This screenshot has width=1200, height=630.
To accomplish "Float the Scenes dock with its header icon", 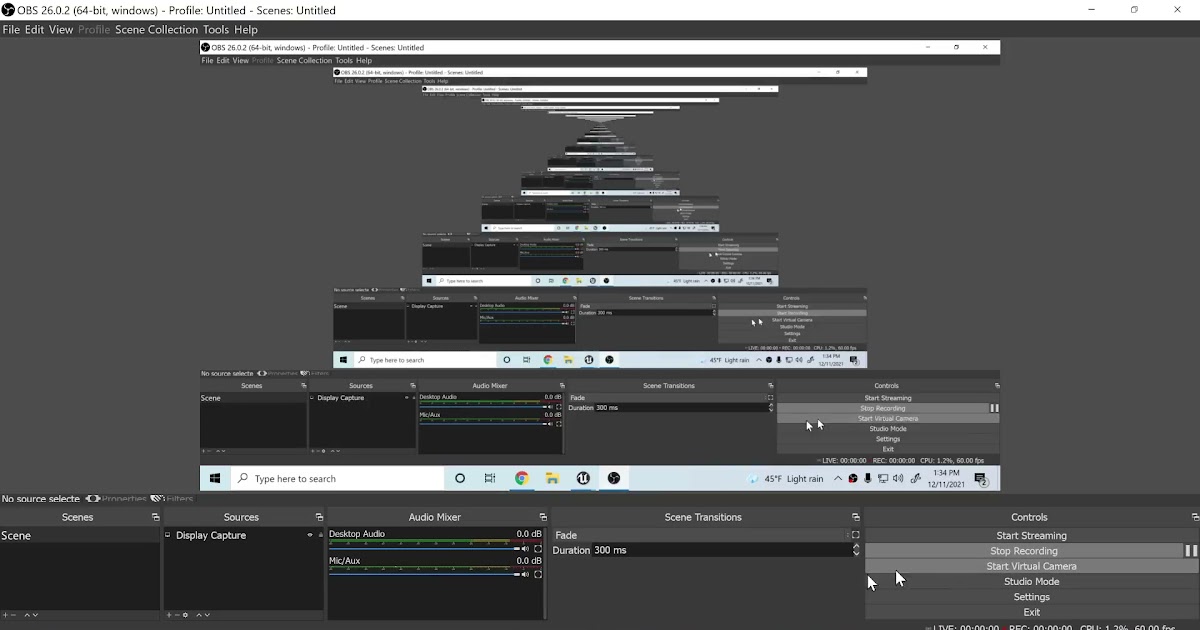I will point(155,517).
